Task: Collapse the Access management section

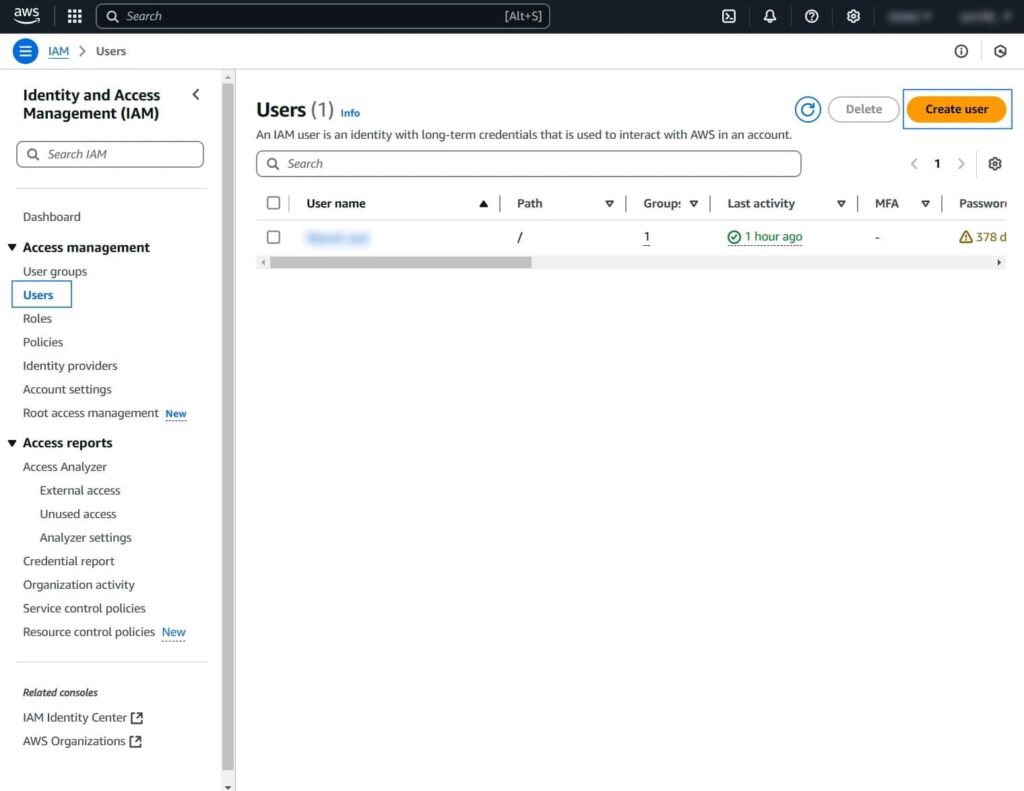Action: 13,248
